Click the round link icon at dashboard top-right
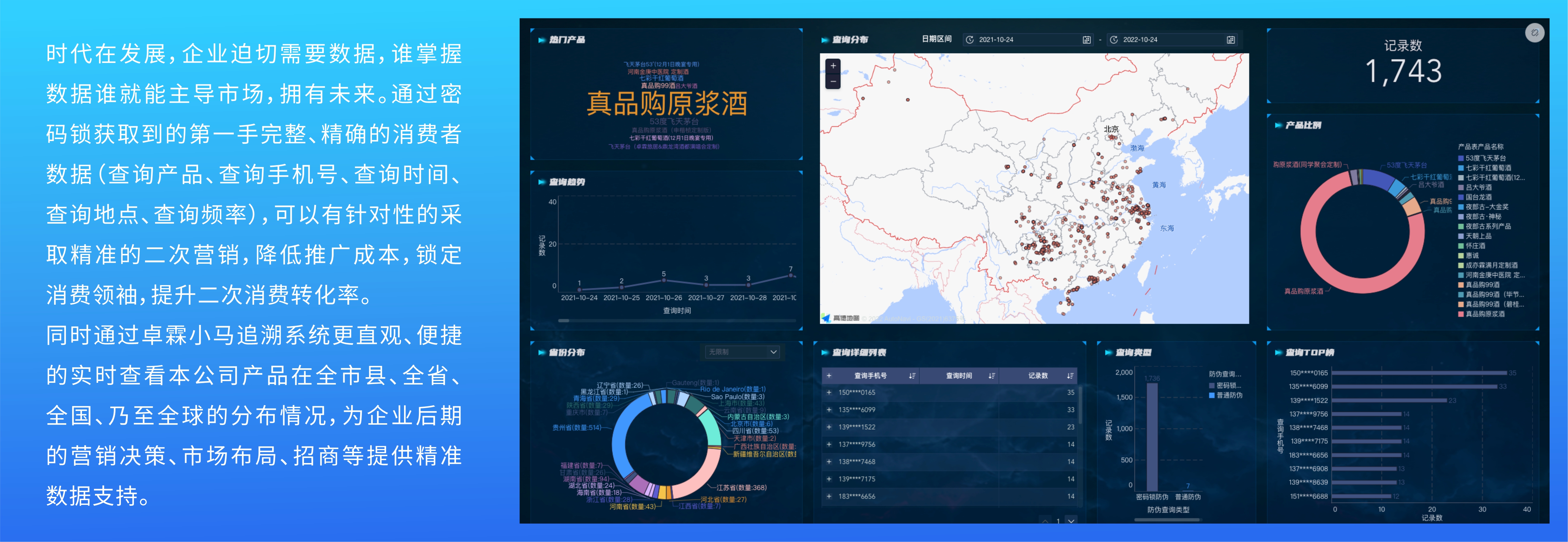Viewport: 1568px width, 542px height. pos(1534,33)
